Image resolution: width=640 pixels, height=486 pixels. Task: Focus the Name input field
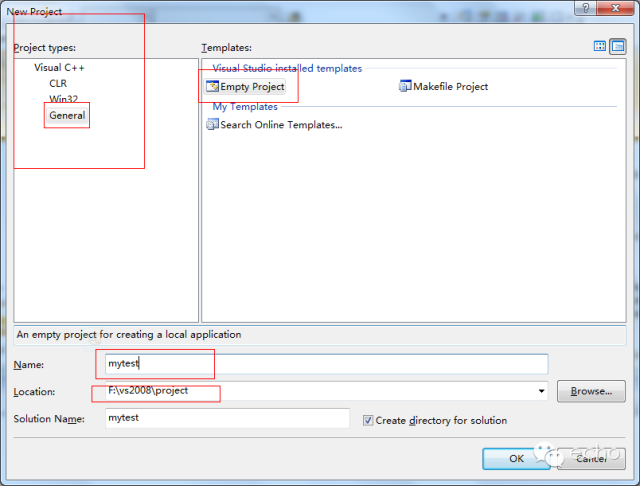coord(327,364)
